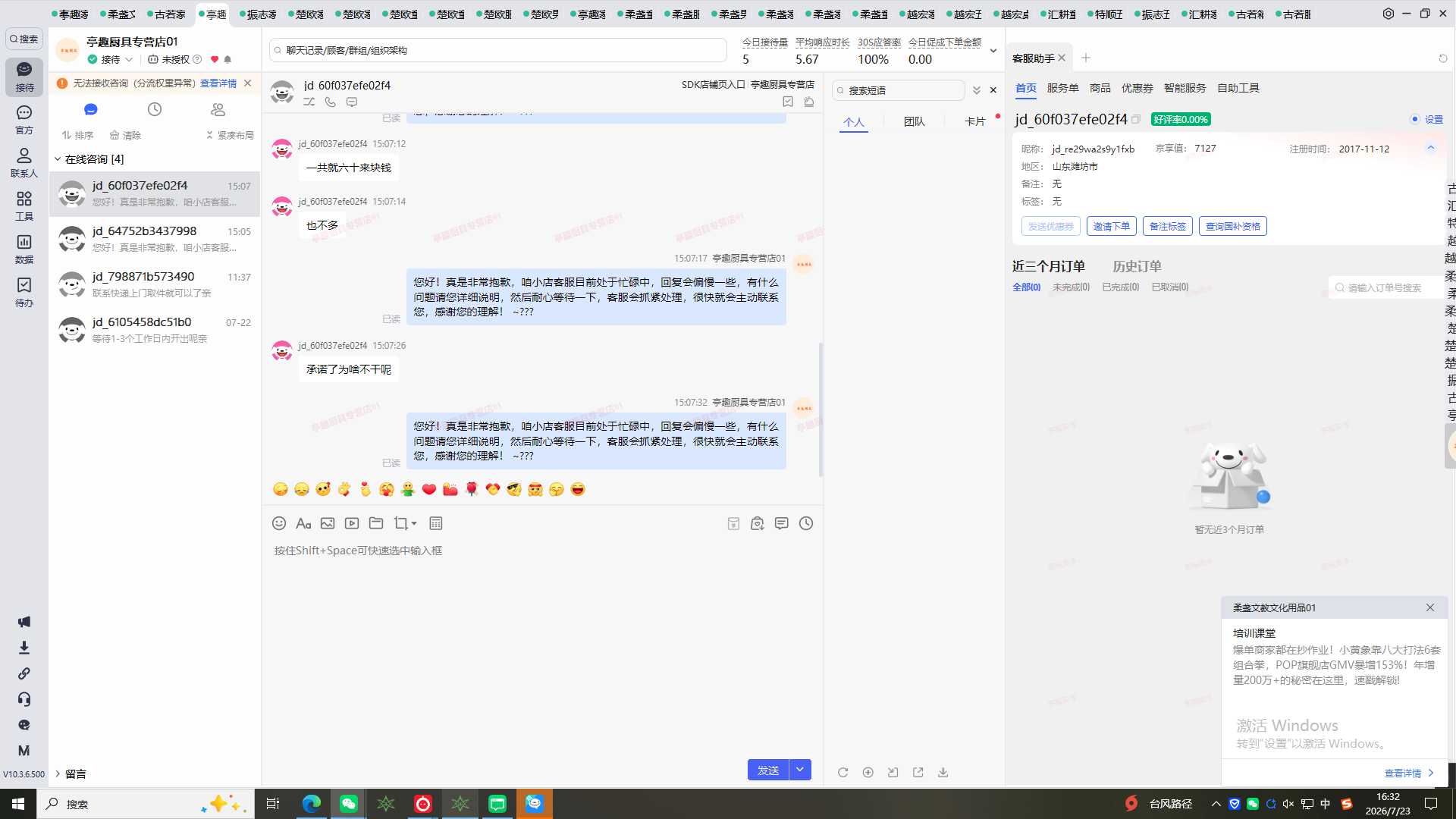This screenshot has width=1456, height=819.
Task: Open conversation jd_798871b573490
Action: [155, 284]
